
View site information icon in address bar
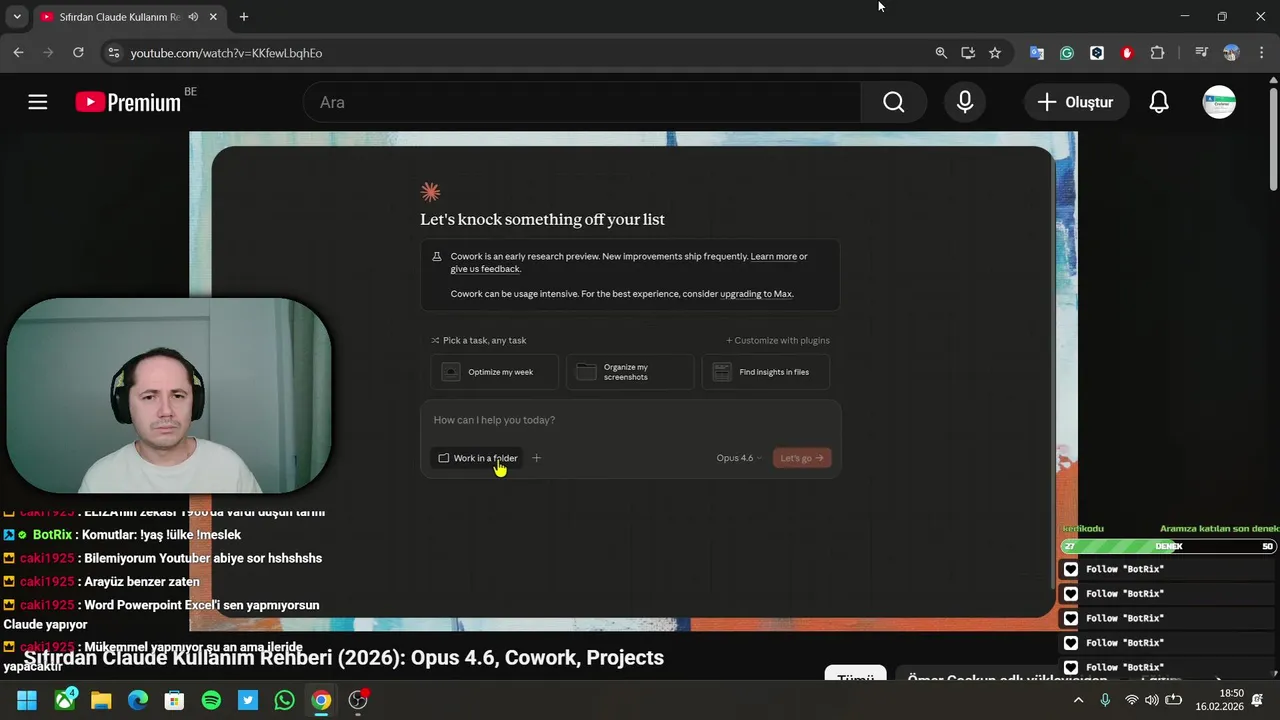[113, 53]
